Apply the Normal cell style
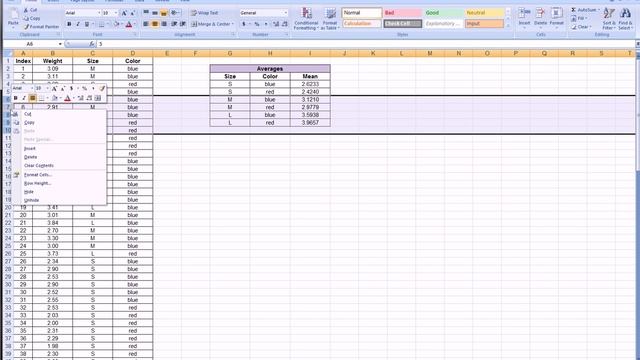Screen dimensions: 640x360 click(362, 13)
